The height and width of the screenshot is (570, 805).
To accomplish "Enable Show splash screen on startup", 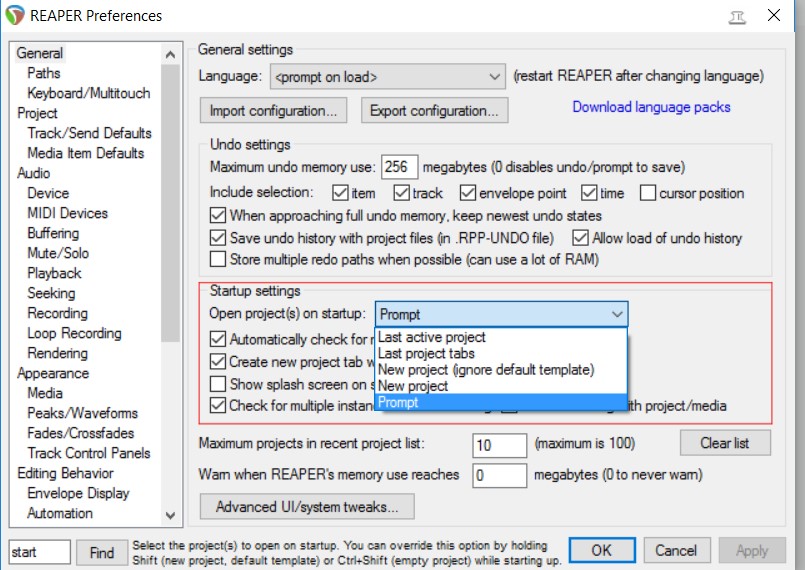I will coord(218,384).
